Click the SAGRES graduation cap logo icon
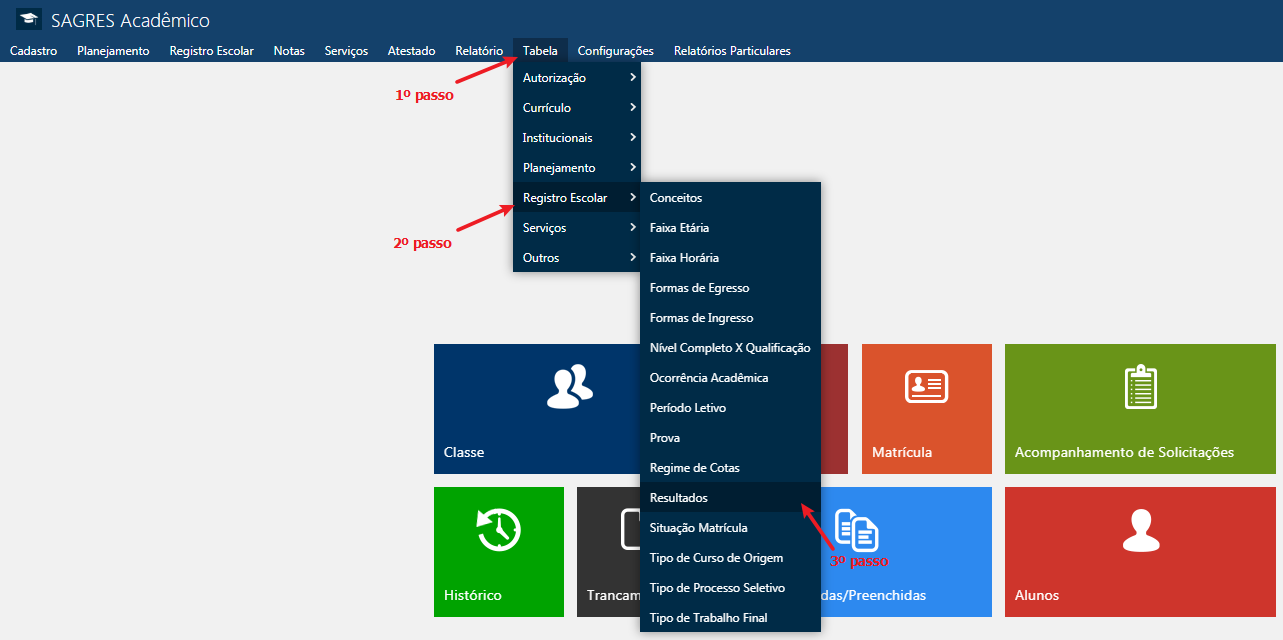 pyautogui.click(x=29, y=20)
